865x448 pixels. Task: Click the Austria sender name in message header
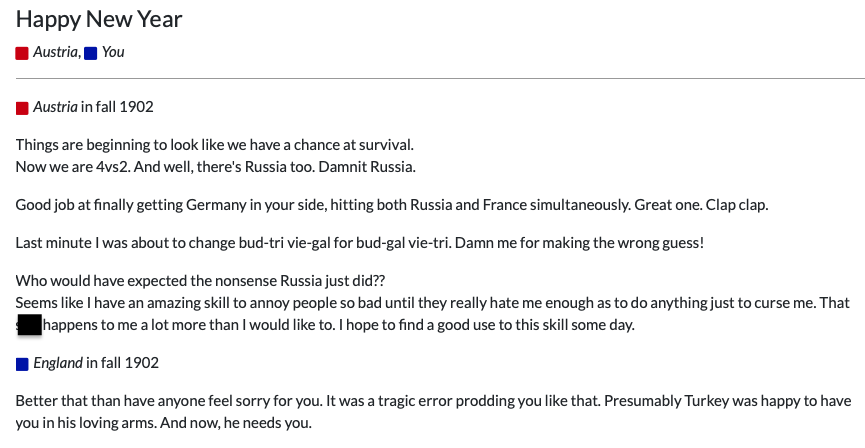click(55, 106)
